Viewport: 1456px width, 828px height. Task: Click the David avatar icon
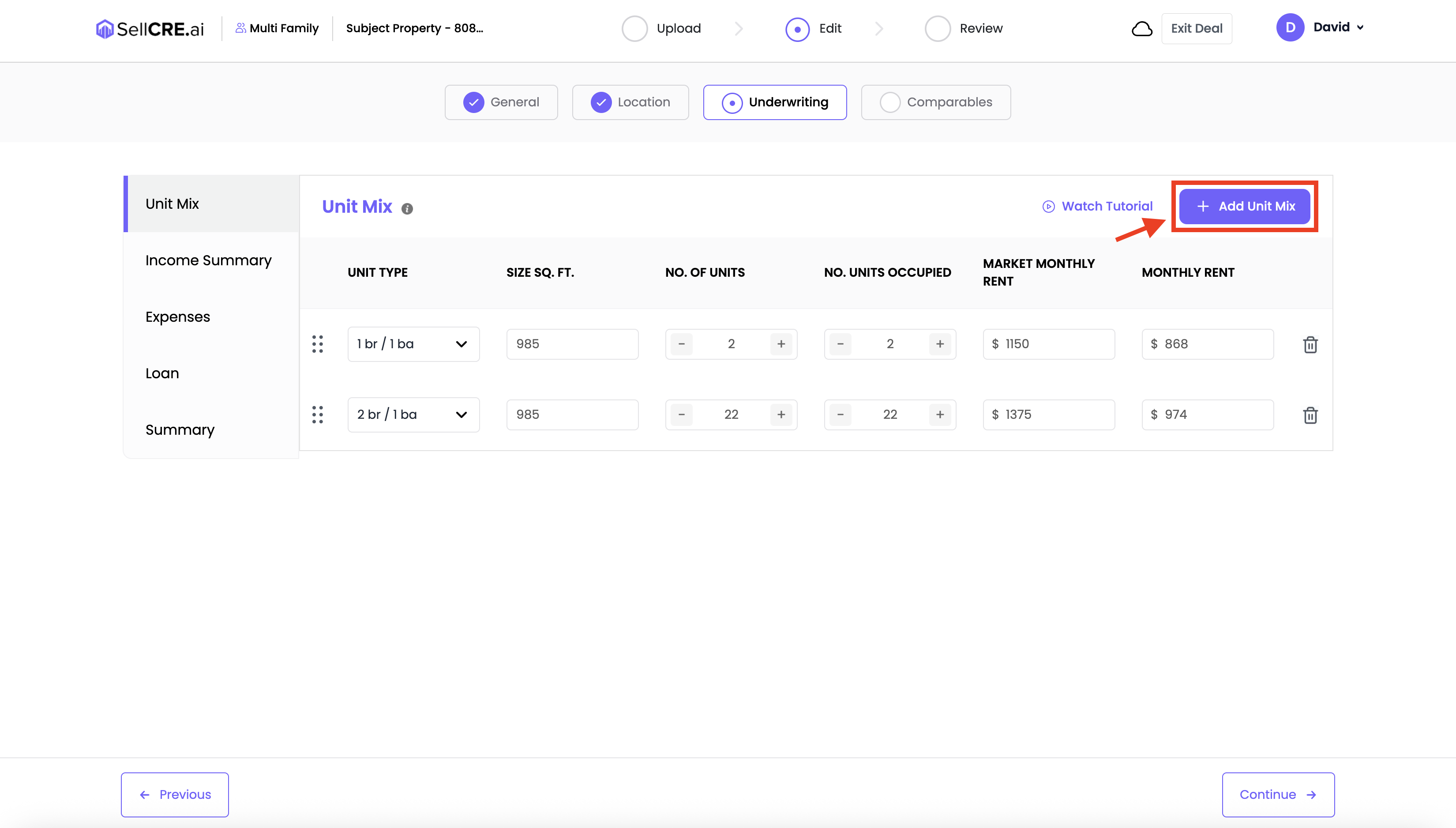point(1290,27)
